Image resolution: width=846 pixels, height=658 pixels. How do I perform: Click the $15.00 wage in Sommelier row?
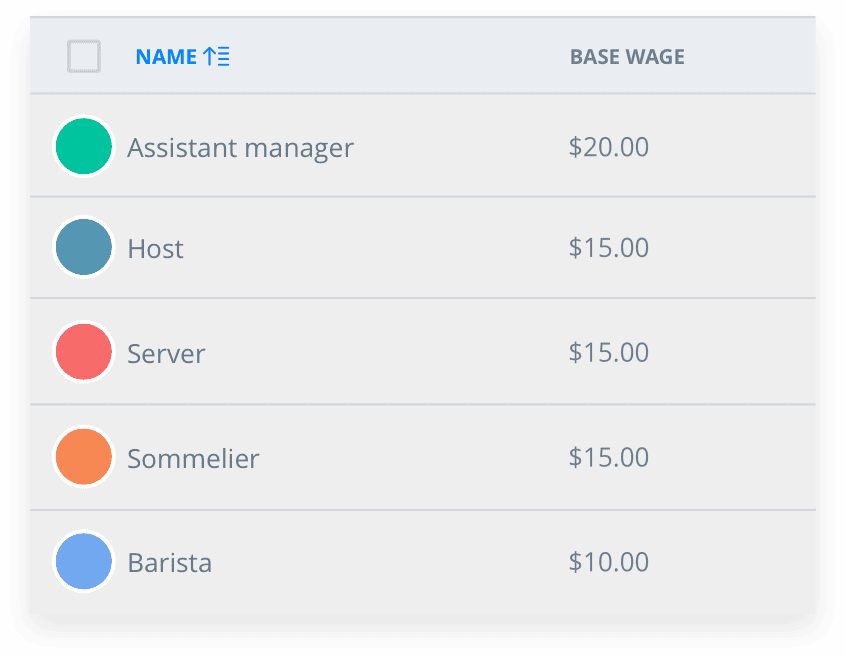tap(609, 457)
